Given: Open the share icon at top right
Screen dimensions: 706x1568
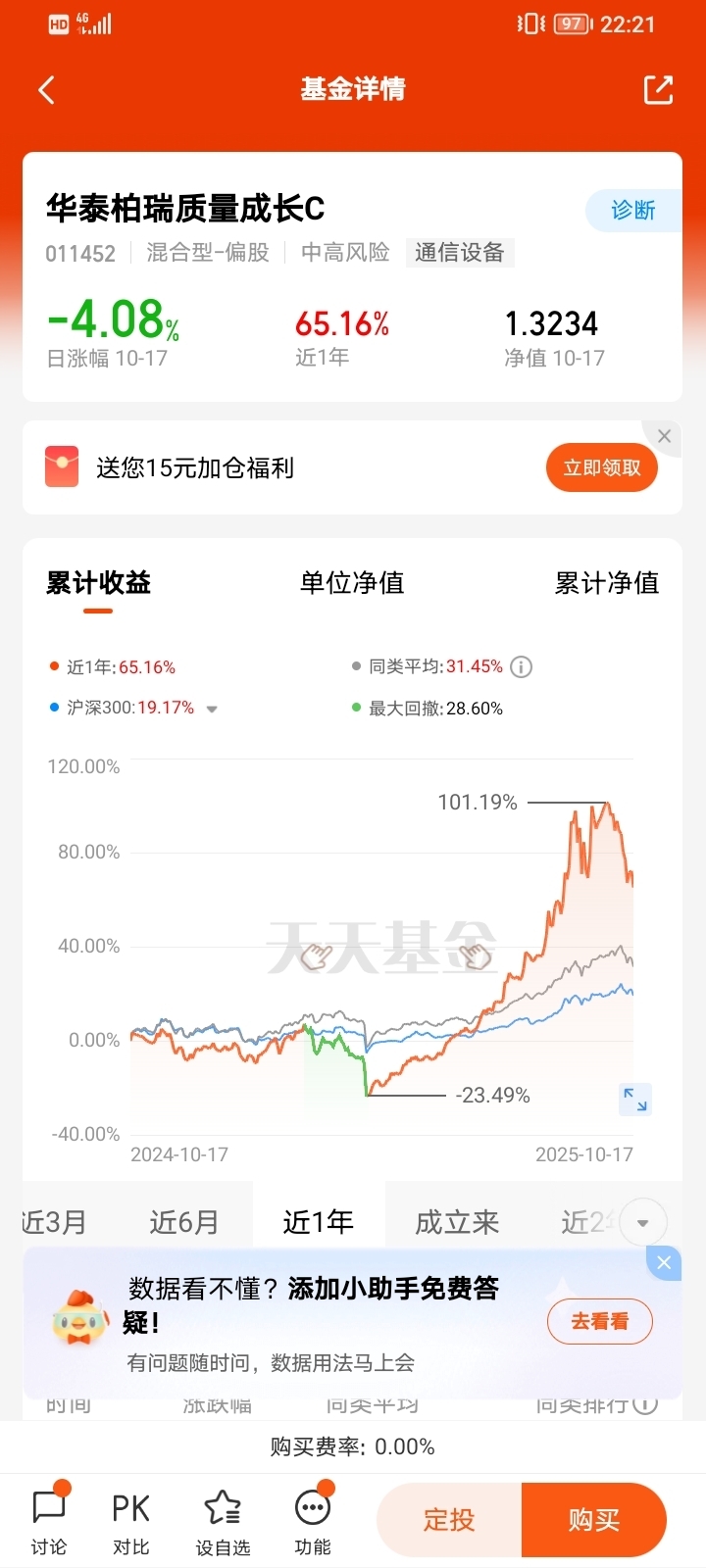Looking at the screenshot, I should [x=658, y=89].
